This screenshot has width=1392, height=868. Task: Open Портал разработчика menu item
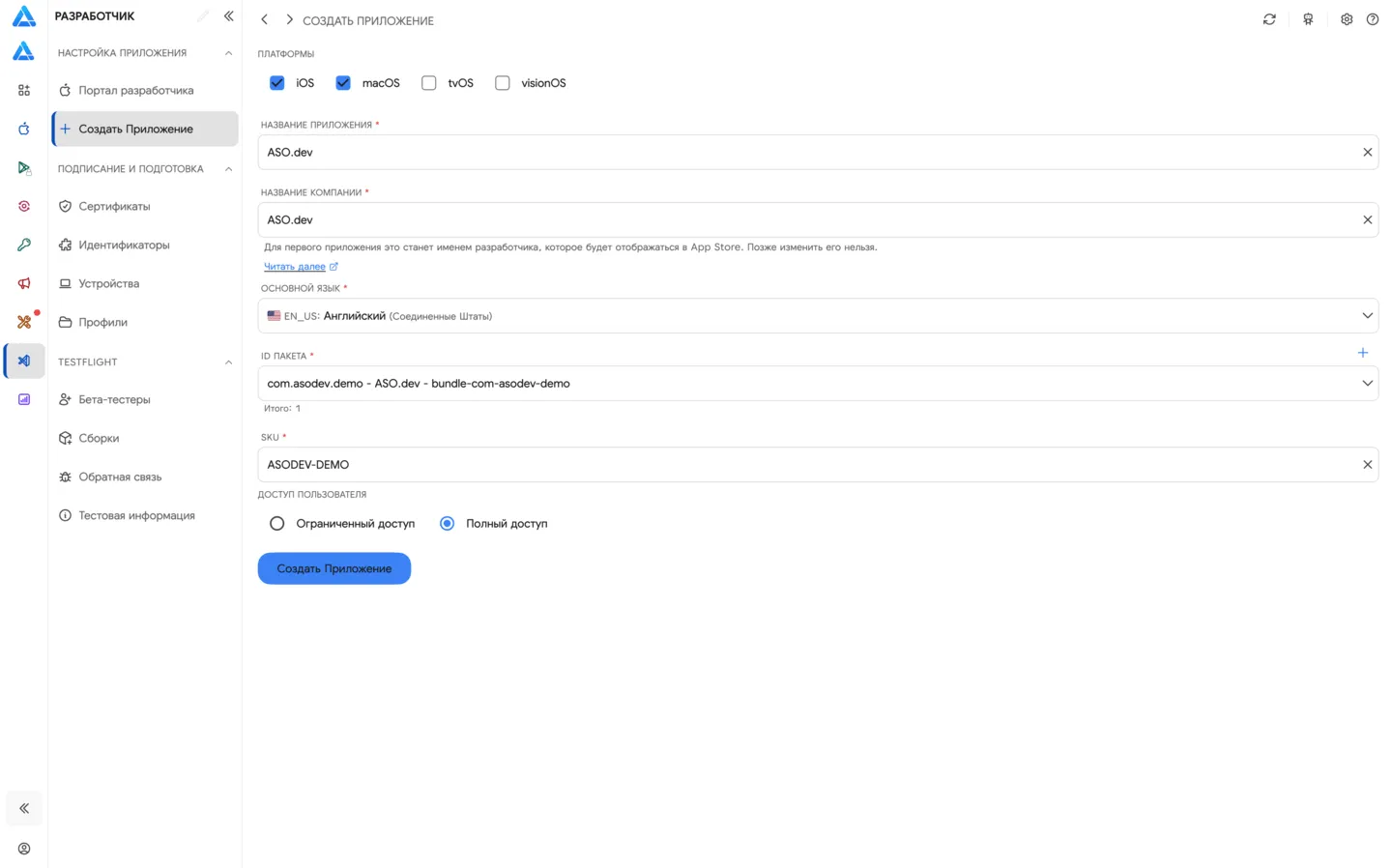tap(145, 90)
